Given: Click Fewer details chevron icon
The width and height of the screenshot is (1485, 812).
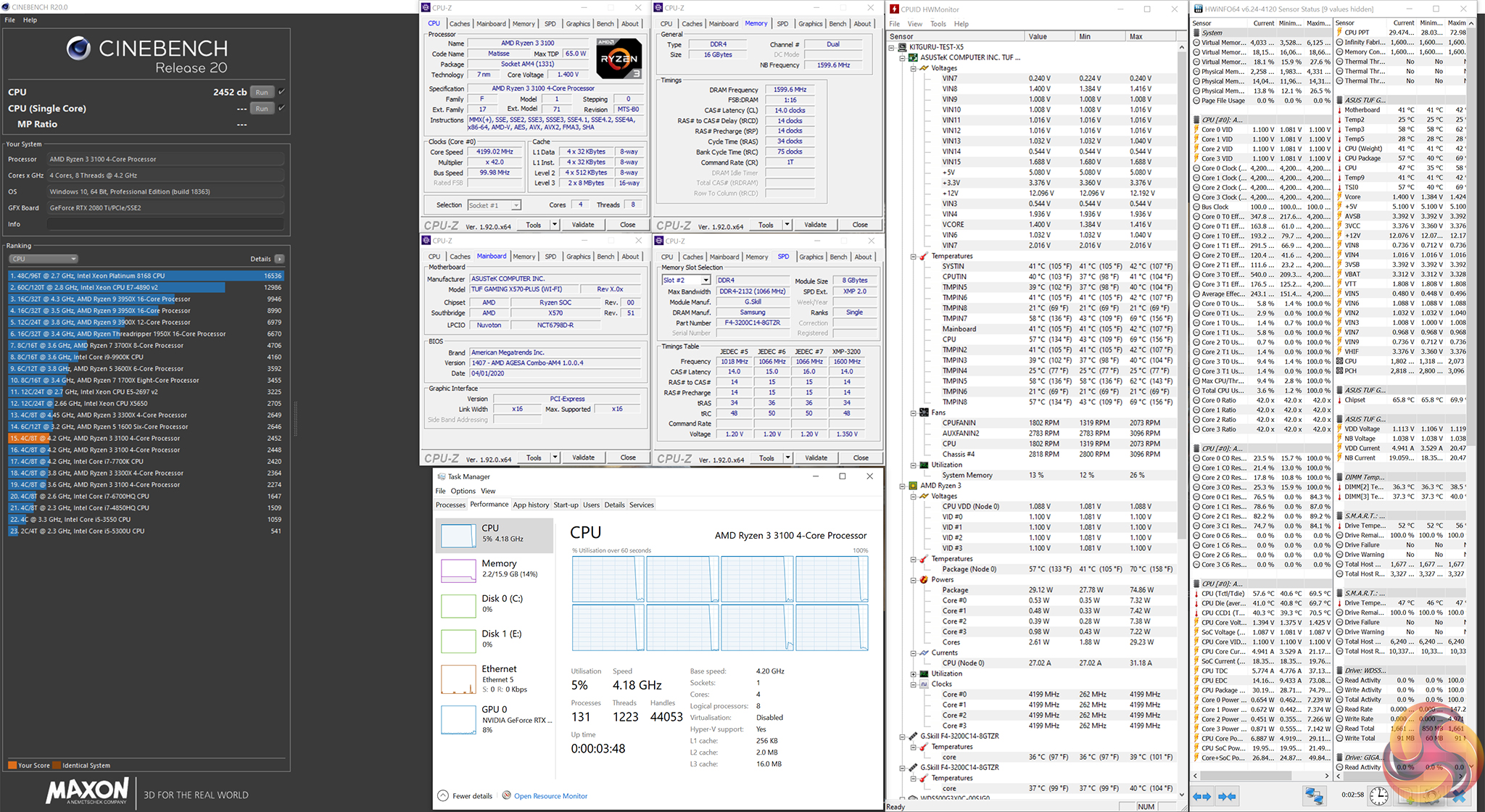Looking at the screenshot, I should click(x=443, y=795).
